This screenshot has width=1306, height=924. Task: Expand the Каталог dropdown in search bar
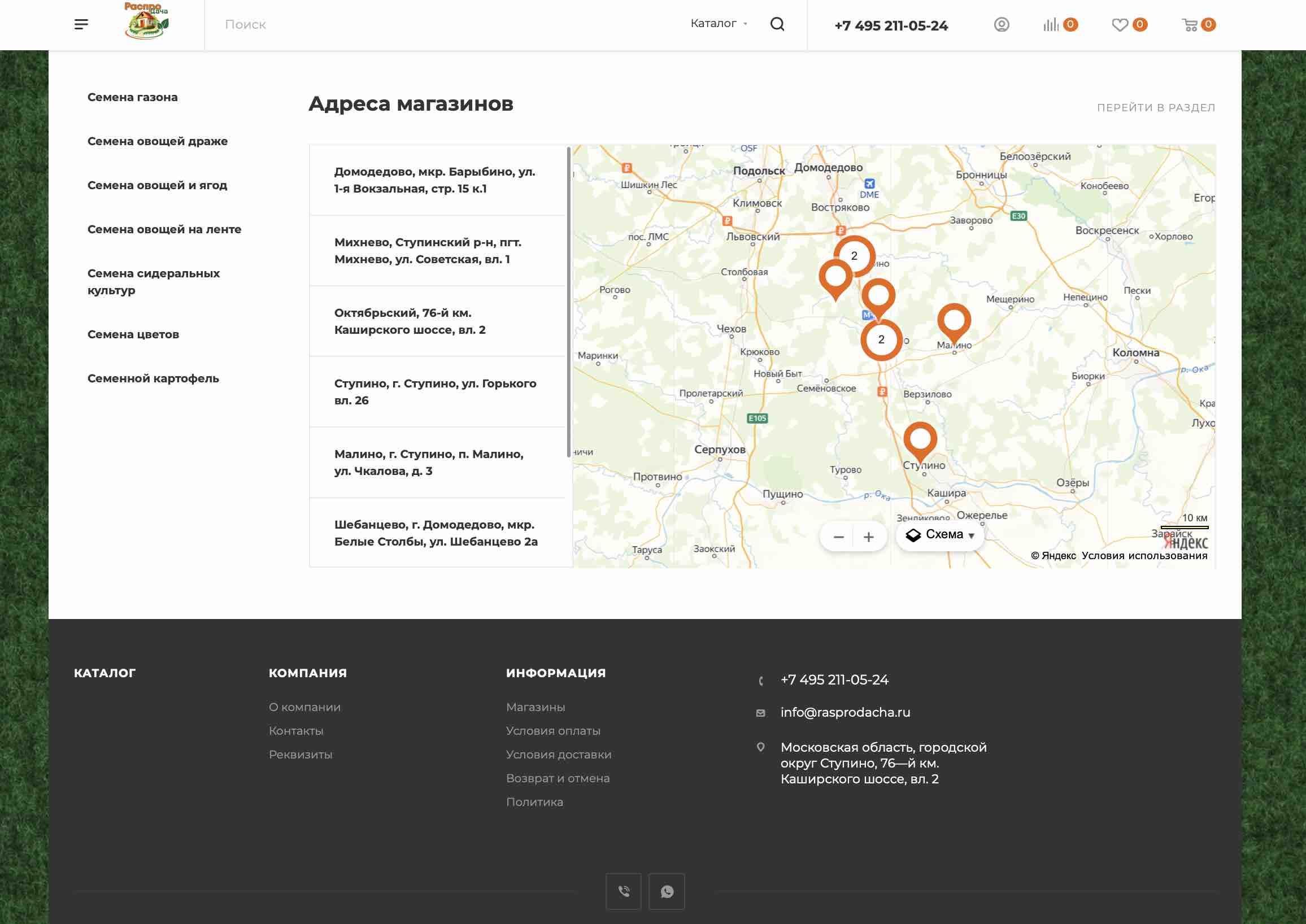pos(718,23)
